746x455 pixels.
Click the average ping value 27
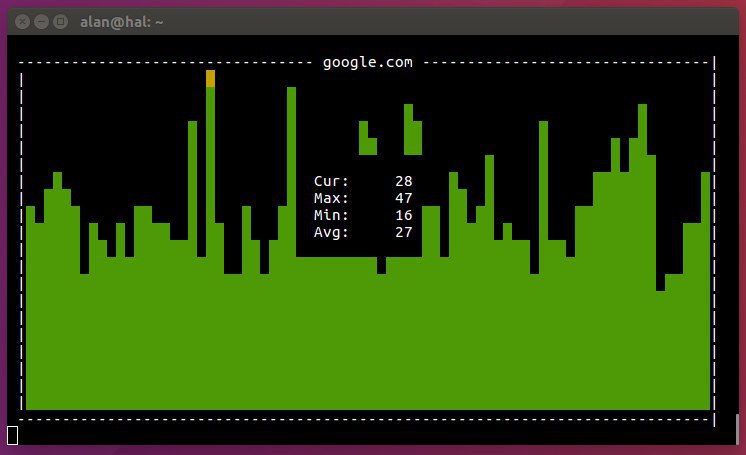403,232
